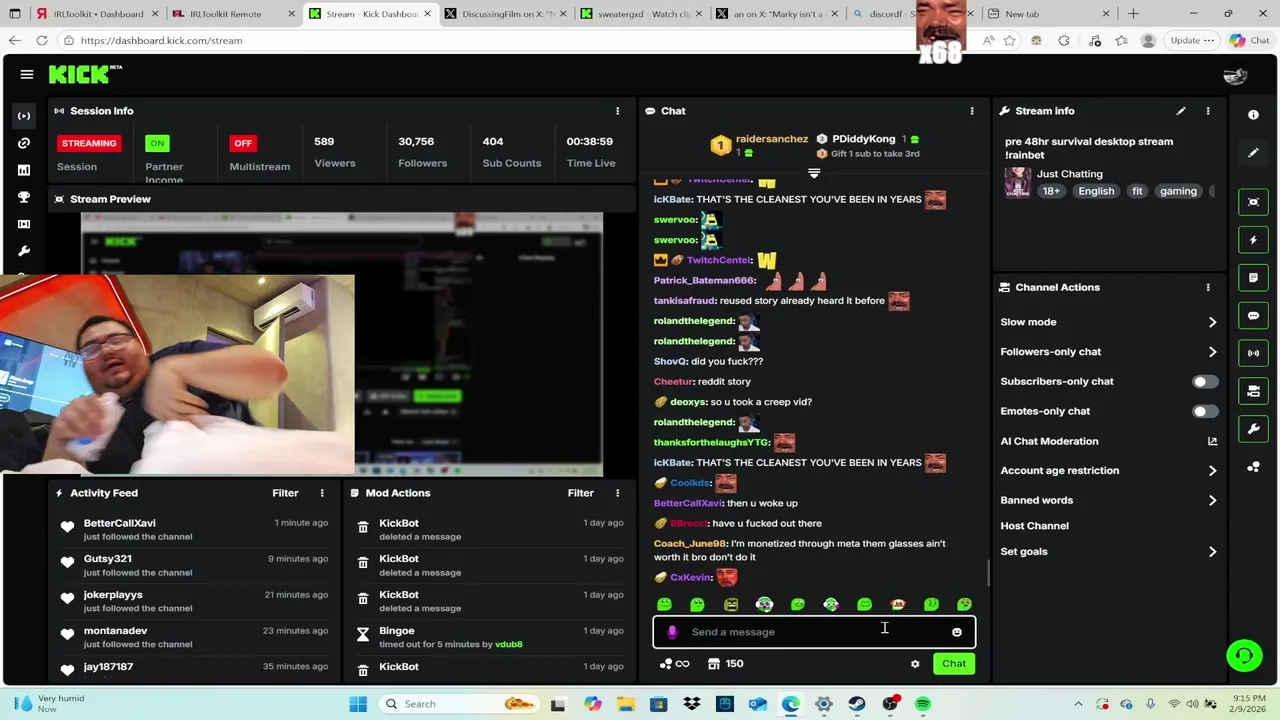Expand Set goals option
1280x720 pixels.
coord(1108,552)
